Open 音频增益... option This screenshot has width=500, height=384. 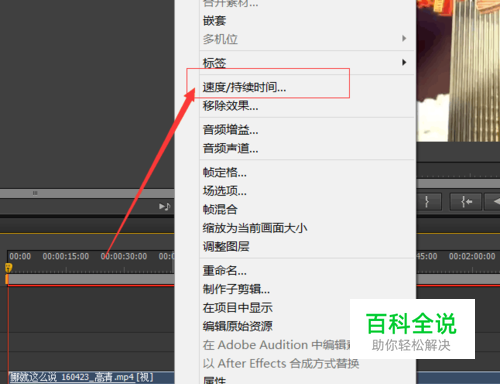coord(230,130)
